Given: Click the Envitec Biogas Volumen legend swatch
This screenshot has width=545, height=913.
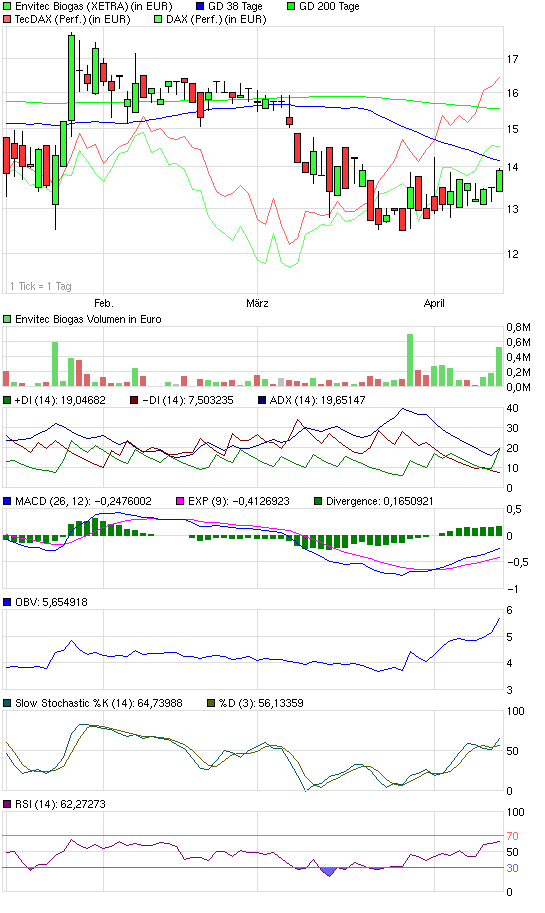Looking at the screenshot, I should (7, 319).
